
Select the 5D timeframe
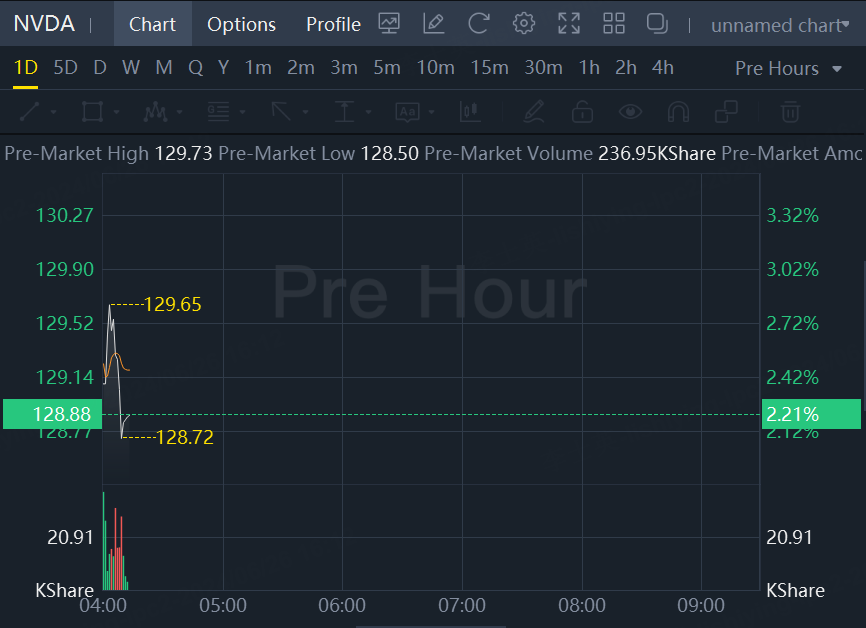[65, 68]
